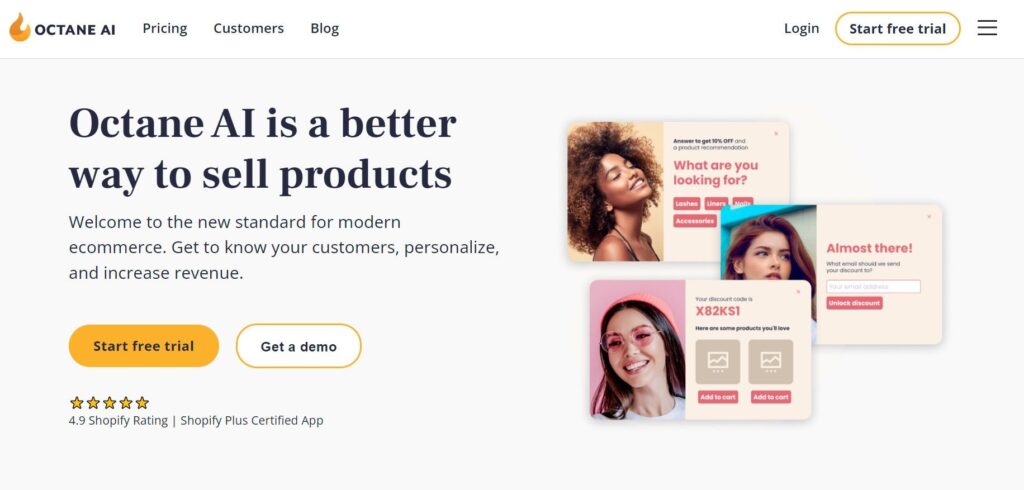Click the first product placeholder image
This screenshot has width=1024, height=490.
coord(717,361)
